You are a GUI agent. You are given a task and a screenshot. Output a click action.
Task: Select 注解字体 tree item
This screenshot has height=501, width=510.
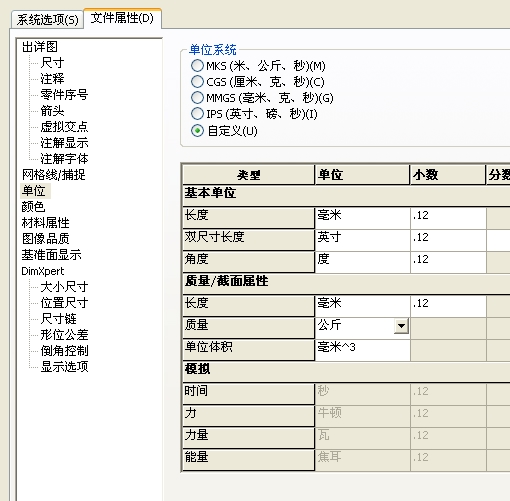[64, 159]
